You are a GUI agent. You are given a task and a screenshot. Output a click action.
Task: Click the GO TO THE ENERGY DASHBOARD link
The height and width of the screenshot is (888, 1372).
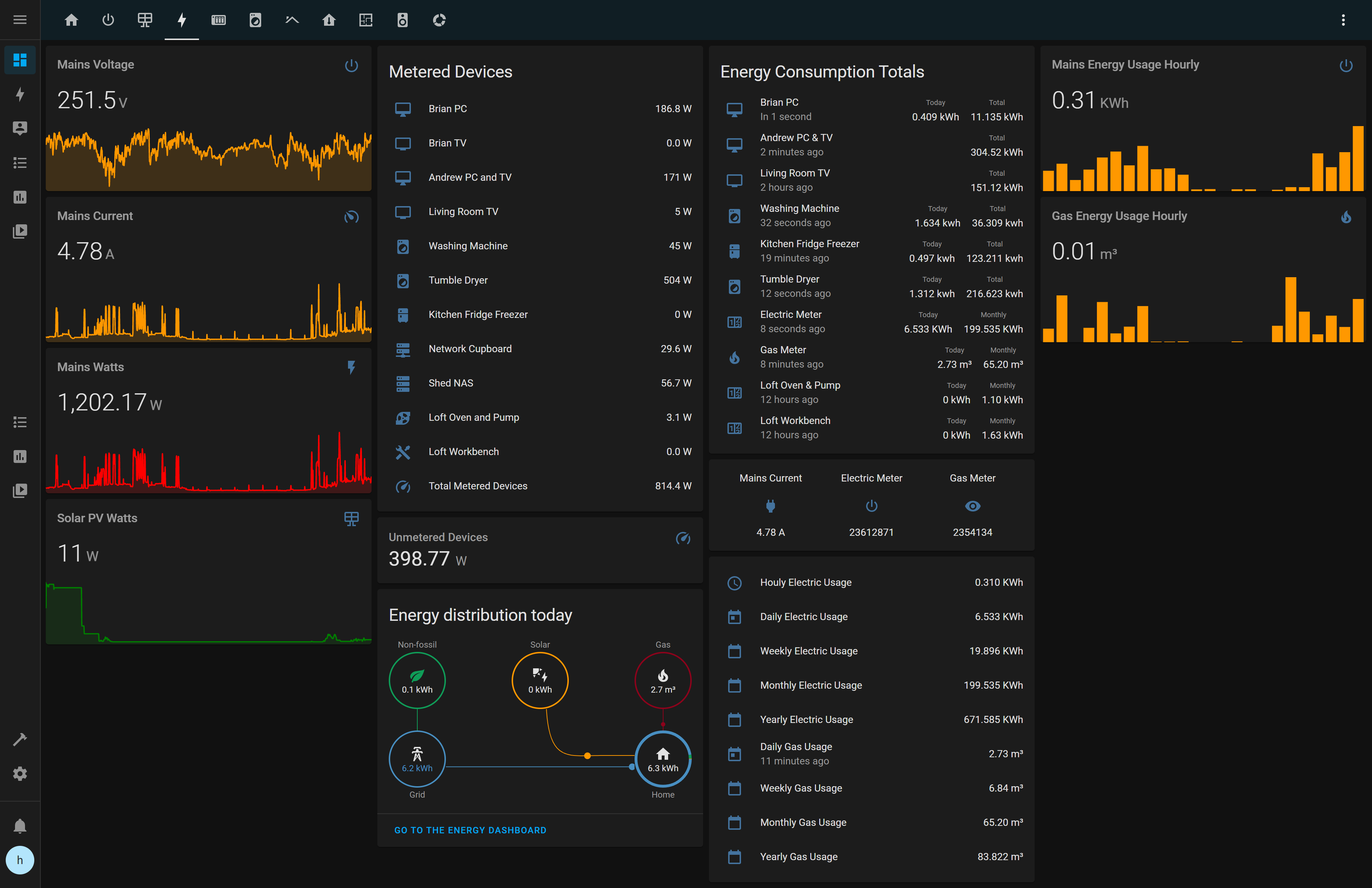pos(471,830)
